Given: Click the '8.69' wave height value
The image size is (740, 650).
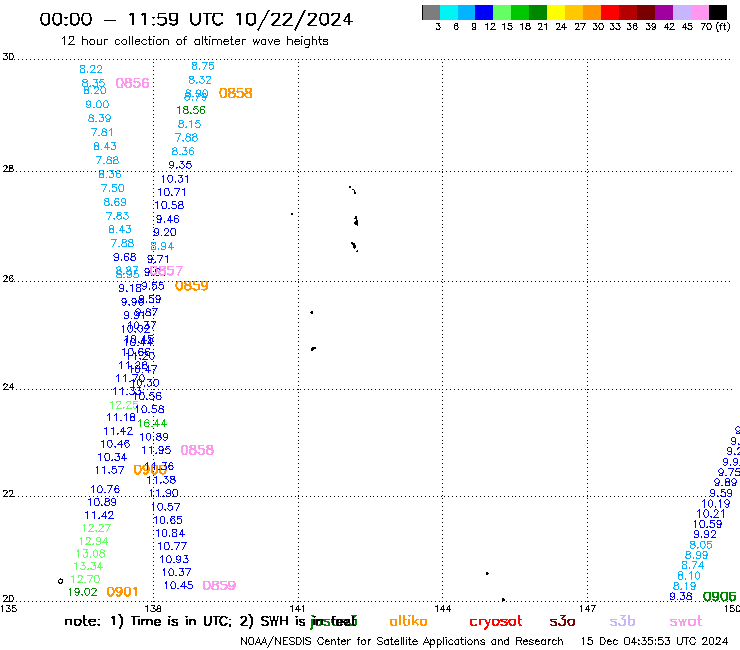Looking at the screenshot, I should [x=115, y=202].
